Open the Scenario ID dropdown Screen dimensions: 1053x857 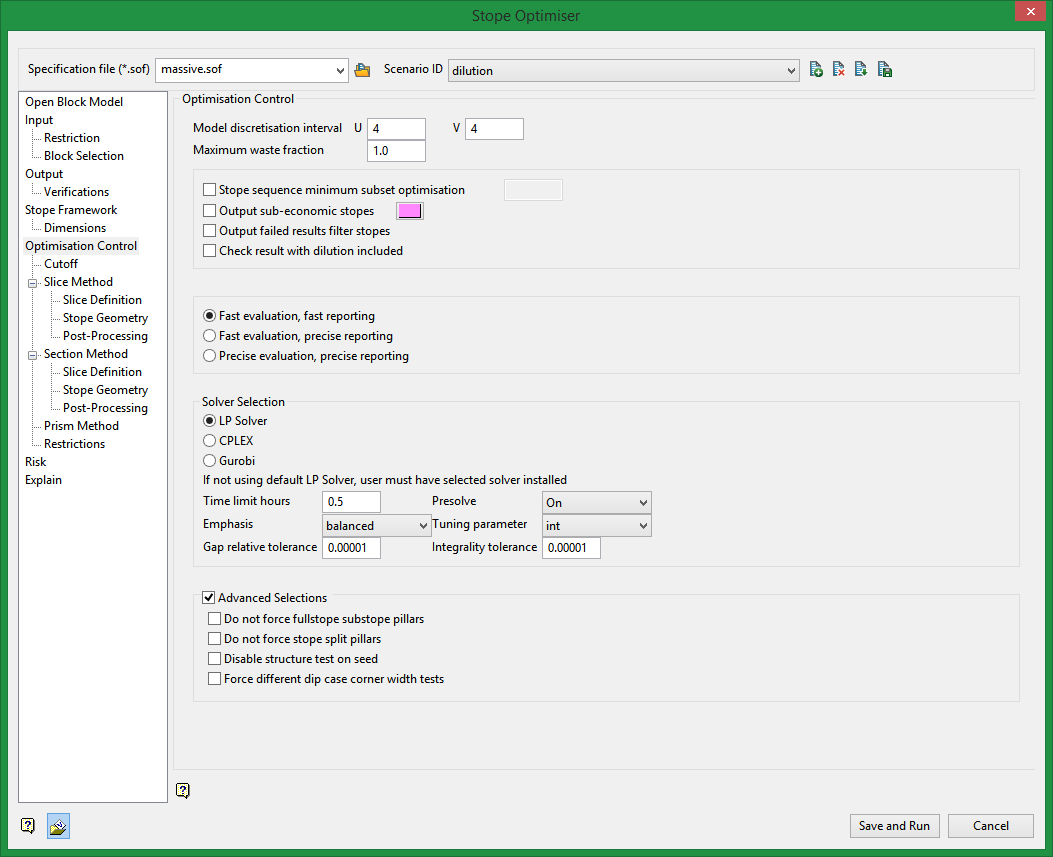(x=791, y=70)
